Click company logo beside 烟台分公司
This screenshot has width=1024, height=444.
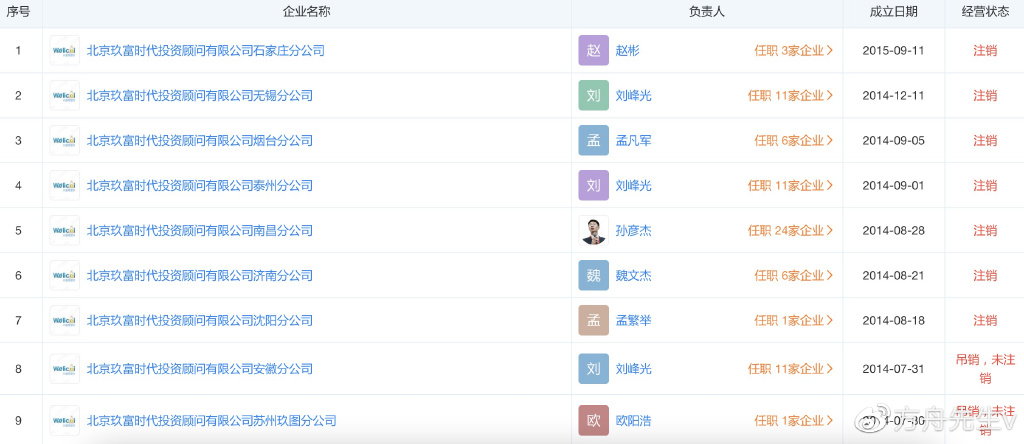[65, 140]
